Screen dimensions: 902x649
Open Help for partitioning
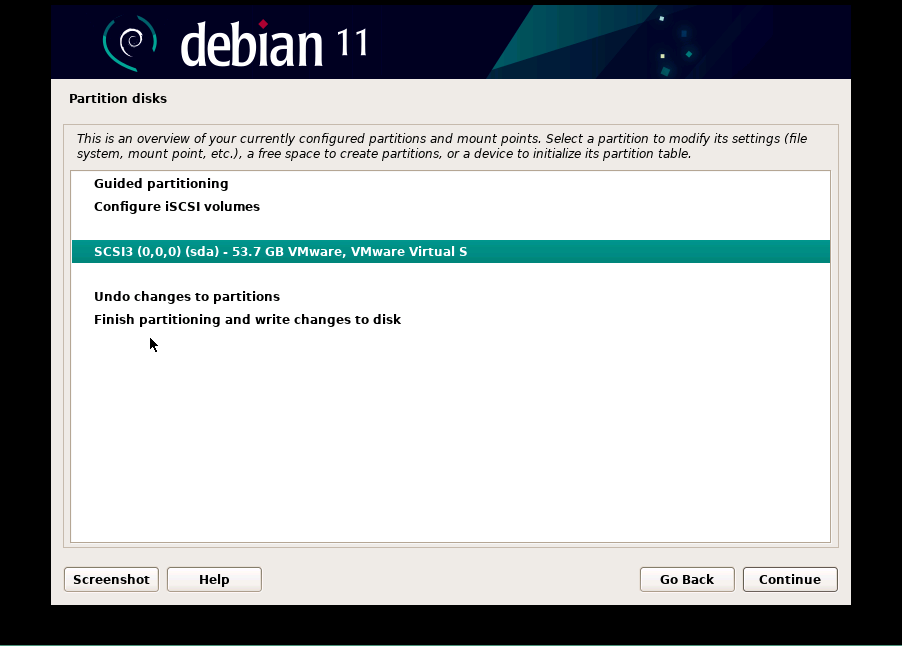213,579
